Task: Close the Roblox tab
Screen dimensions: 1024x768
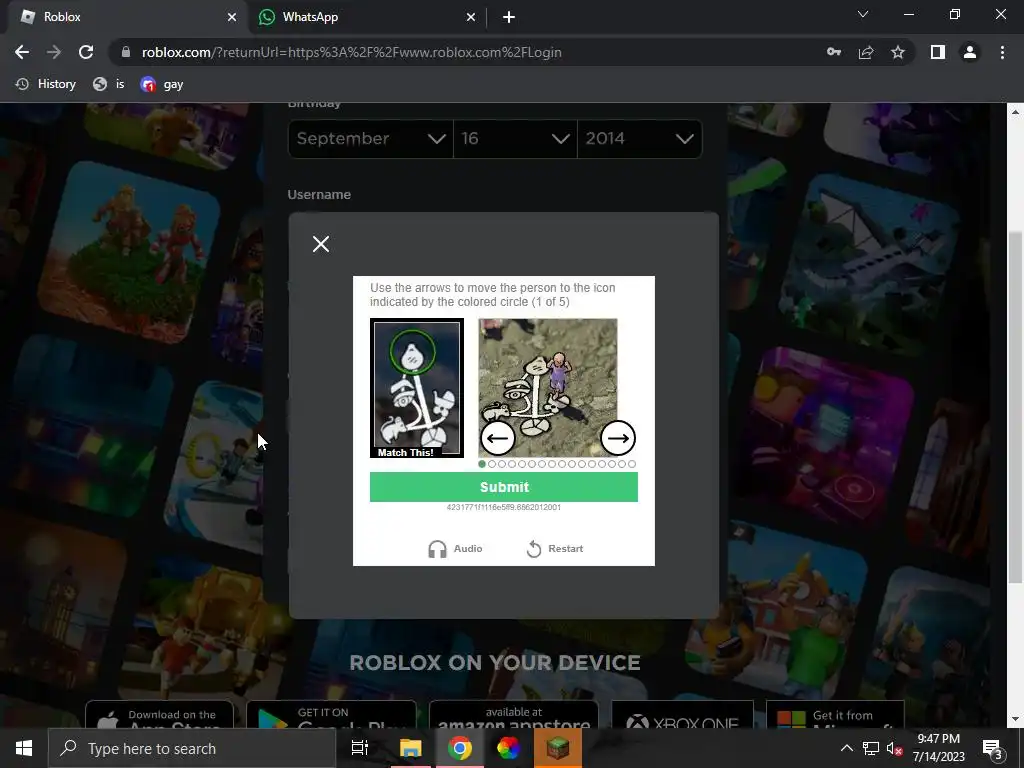Action: click(232, 17)
